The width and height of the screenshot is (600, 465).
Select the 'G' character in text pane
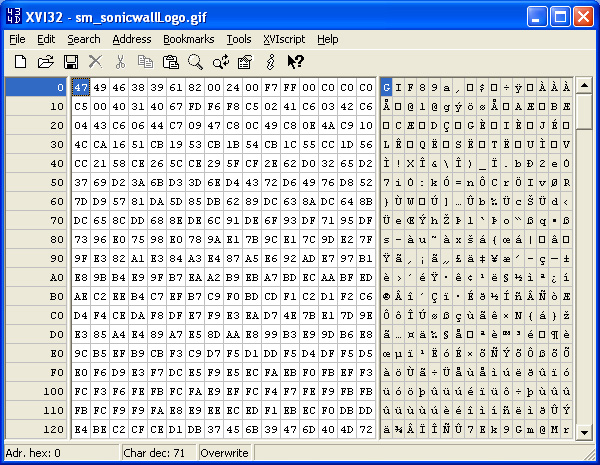(387, 87)
